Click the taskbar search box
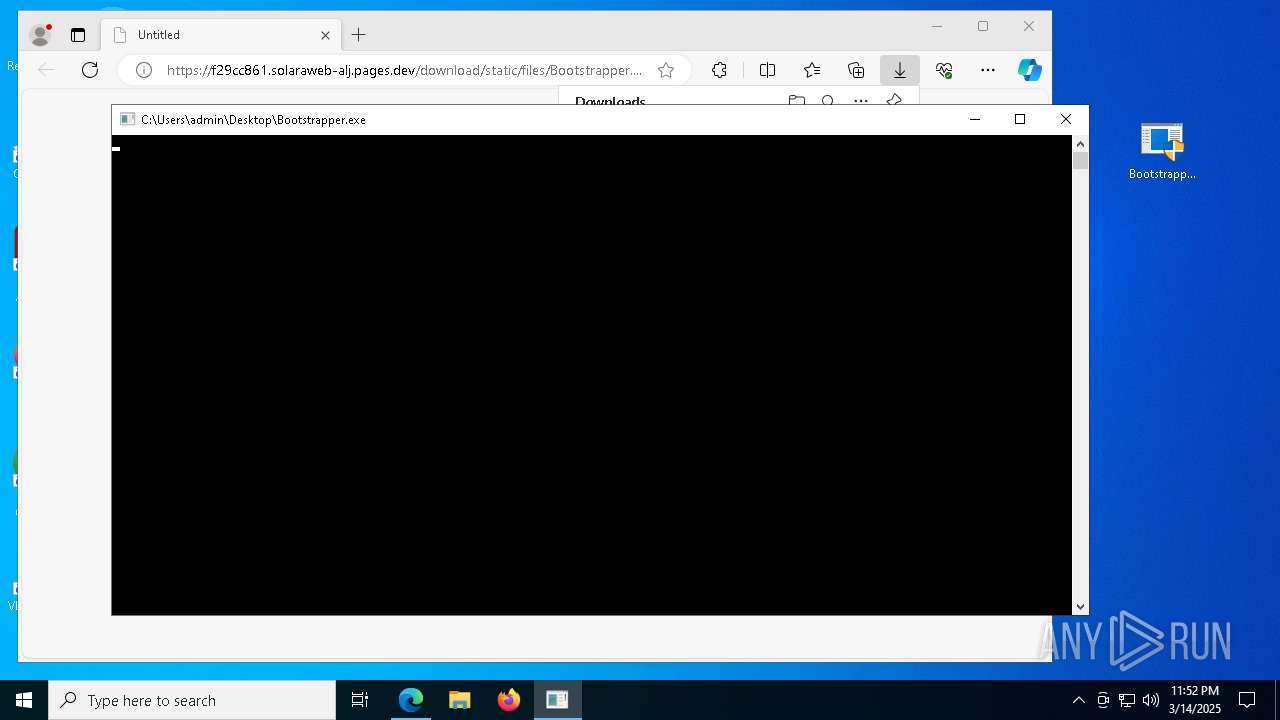Image resolution: width=1280 pixels, height=720 pixels. click(192, 700)
